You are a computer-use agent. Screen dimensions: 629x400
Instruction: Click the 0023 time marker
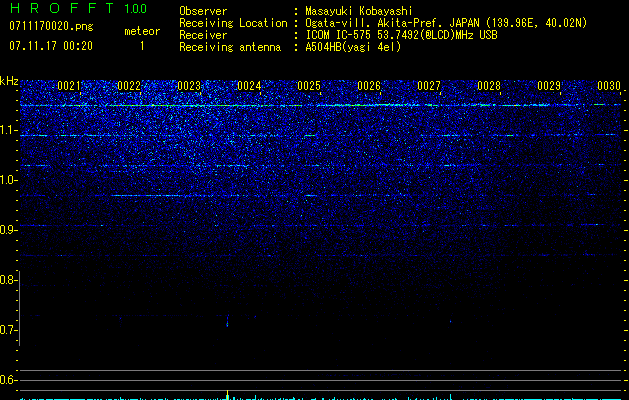[x=189, y=86]
